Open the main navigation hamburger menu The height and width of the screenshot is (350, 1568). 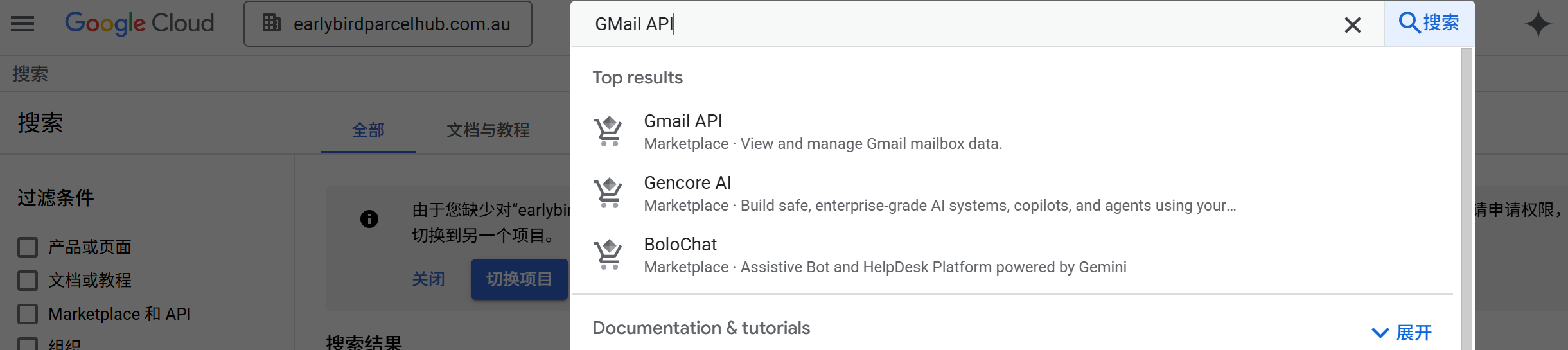(22, 24)
